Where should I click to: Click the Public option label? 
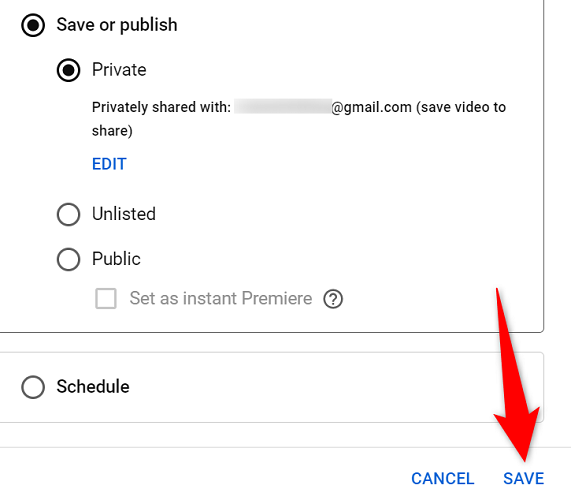coord(116,259)
